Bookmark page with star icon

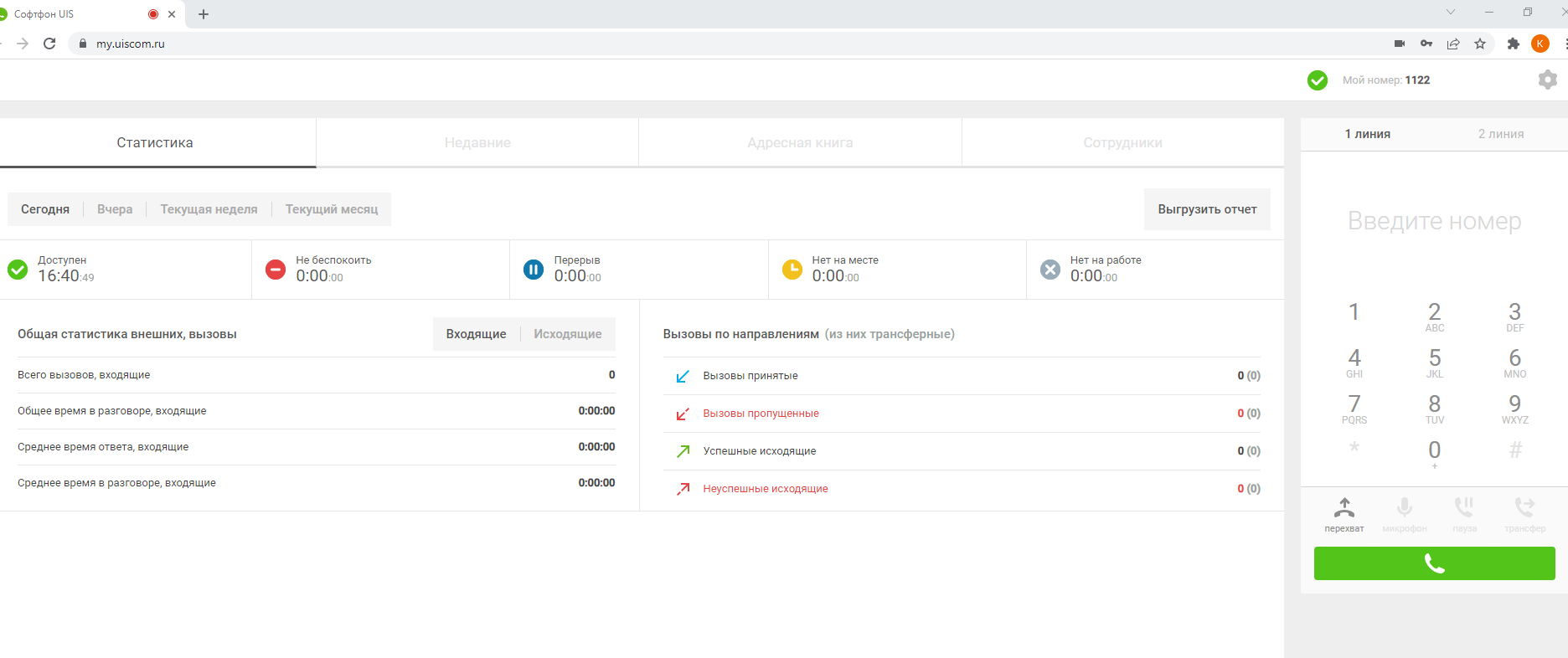1480,44
